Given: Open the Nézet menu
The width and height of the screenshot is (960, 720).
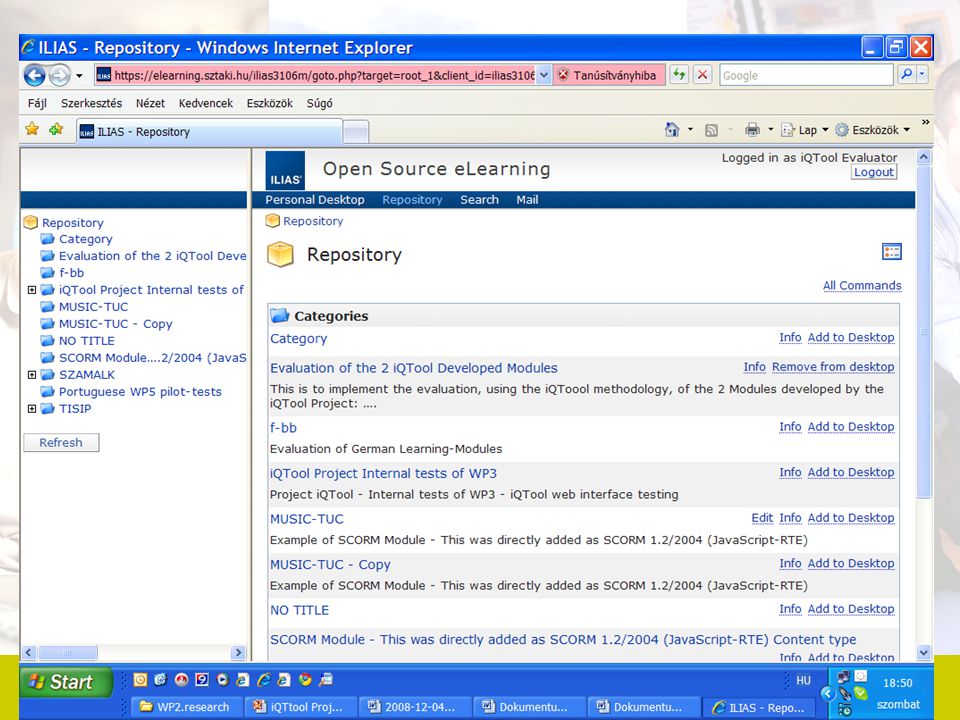Looking at the screenshot, I should pyautogui.click(x=150, y=103).
